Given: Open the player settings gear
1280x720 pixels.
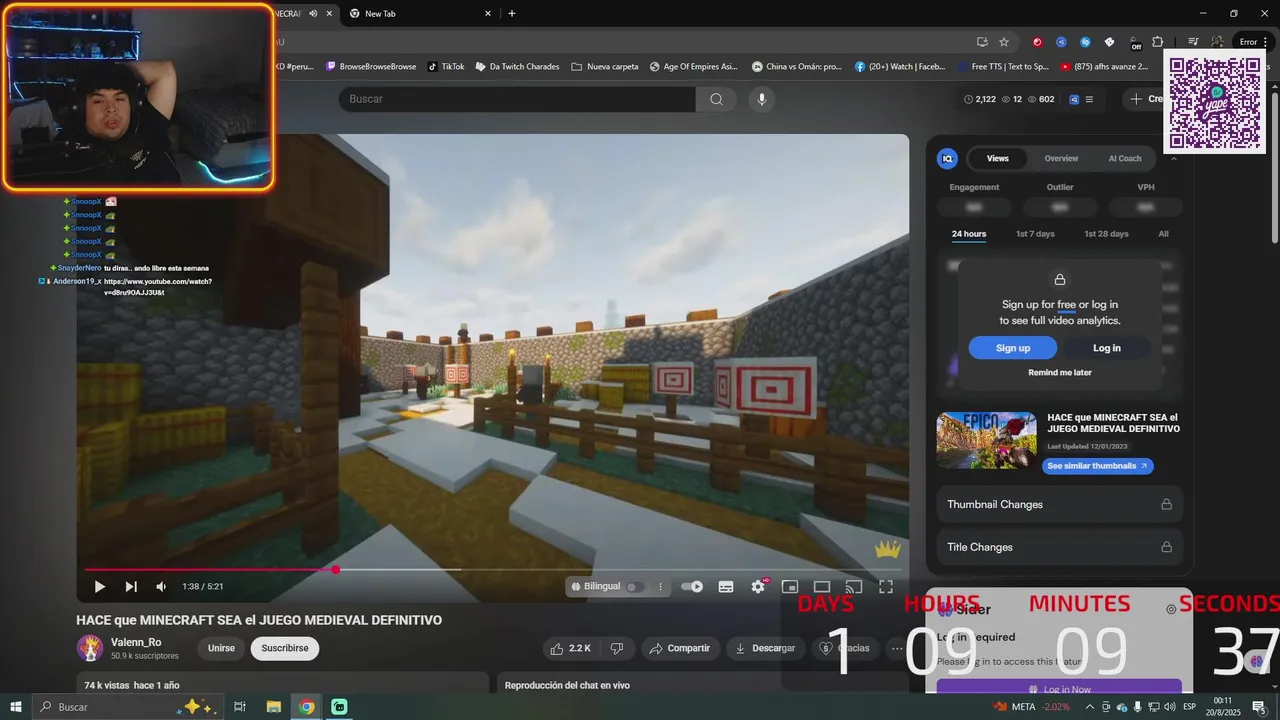Looking at the screenshot, I should (x=758, y=587).
